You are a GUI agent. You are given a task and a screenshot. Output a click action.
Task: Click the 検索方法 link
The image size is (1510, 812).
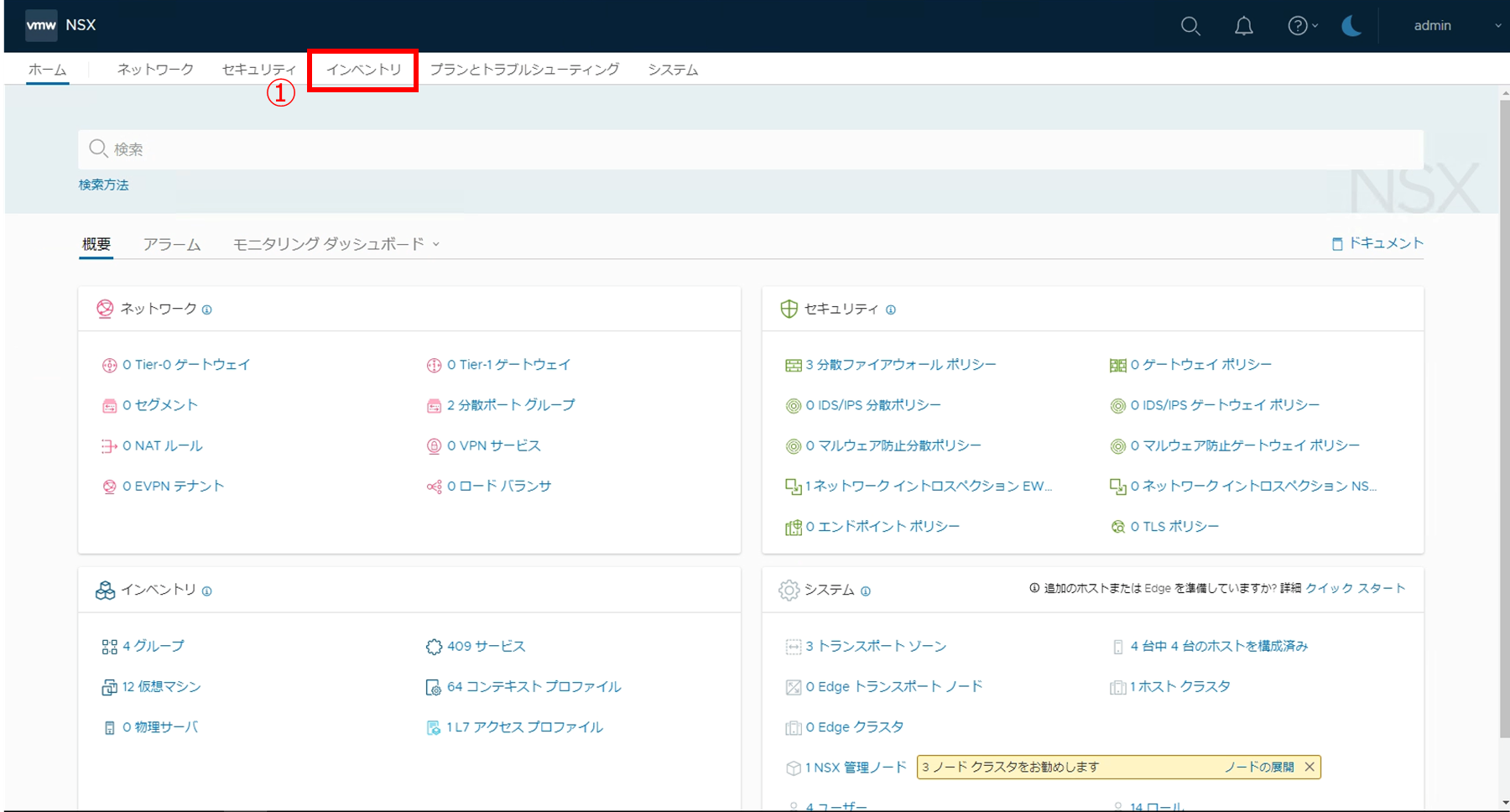pos(104,185)
